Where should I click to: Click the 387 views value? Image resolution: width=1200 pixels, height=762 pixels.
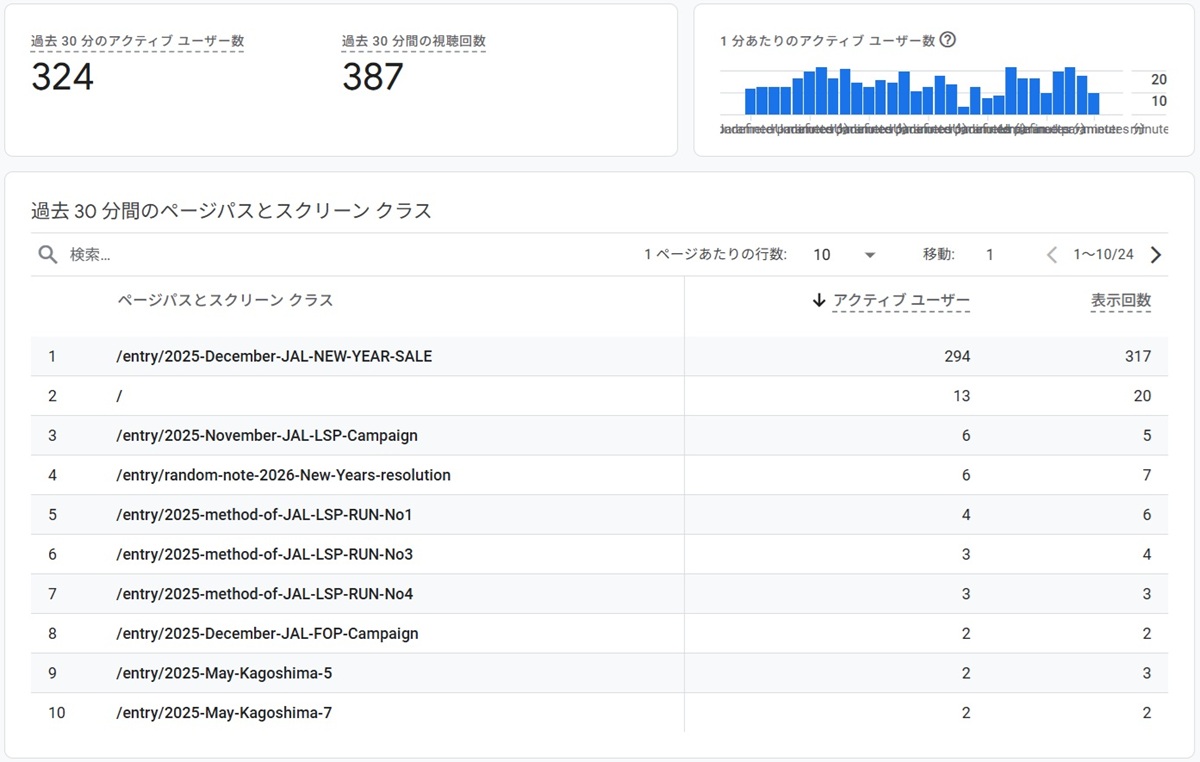click(373, 77)
